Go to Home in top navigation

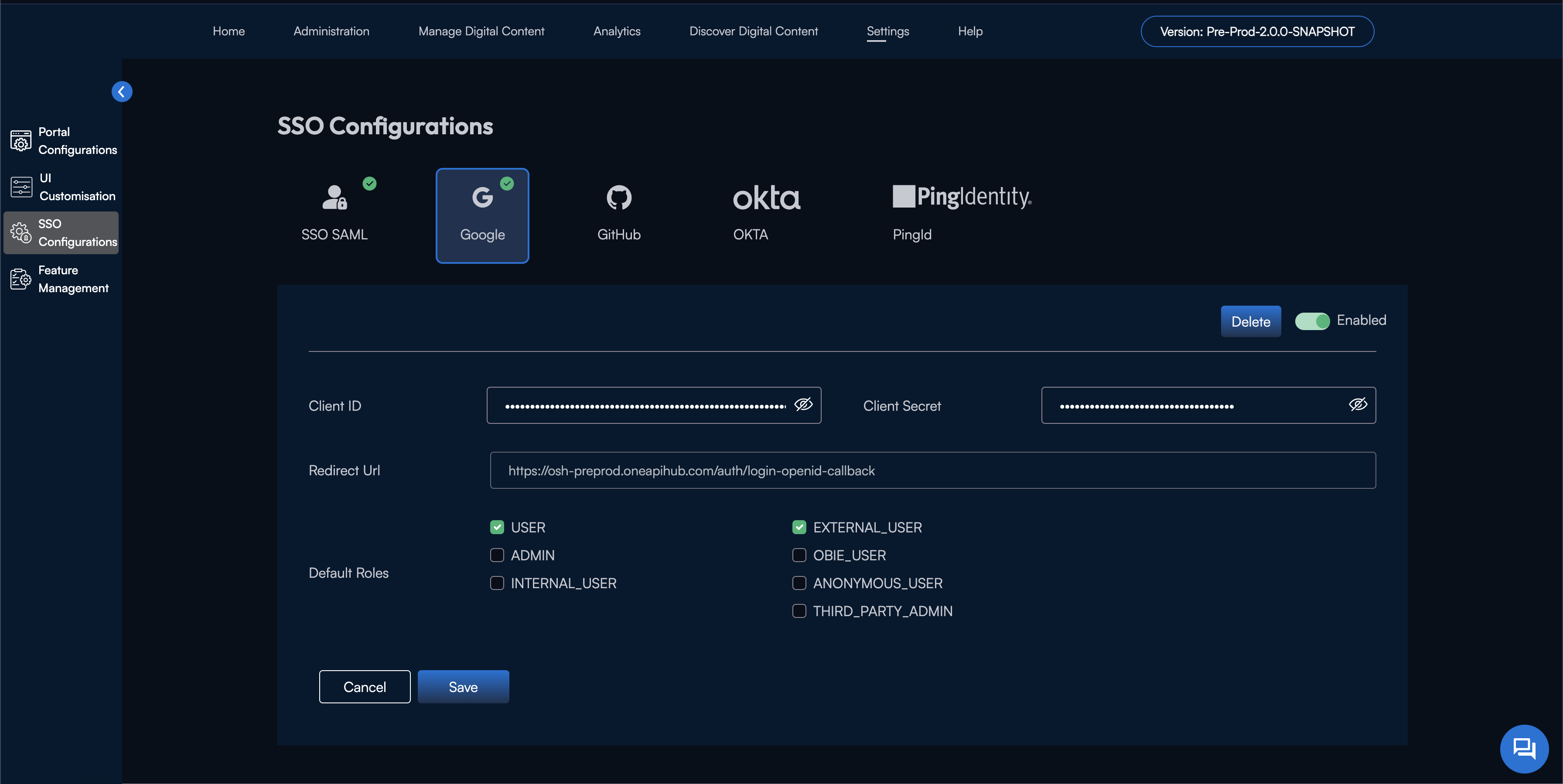tap(229, 31)
